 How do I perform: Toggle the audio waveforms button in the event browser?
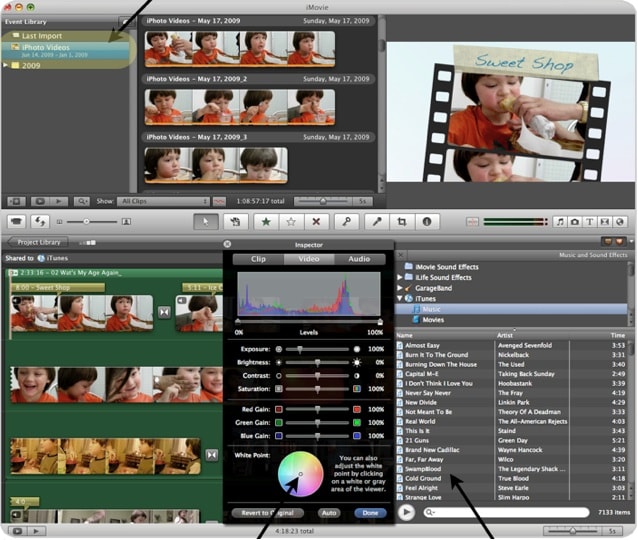click(219, 201)
